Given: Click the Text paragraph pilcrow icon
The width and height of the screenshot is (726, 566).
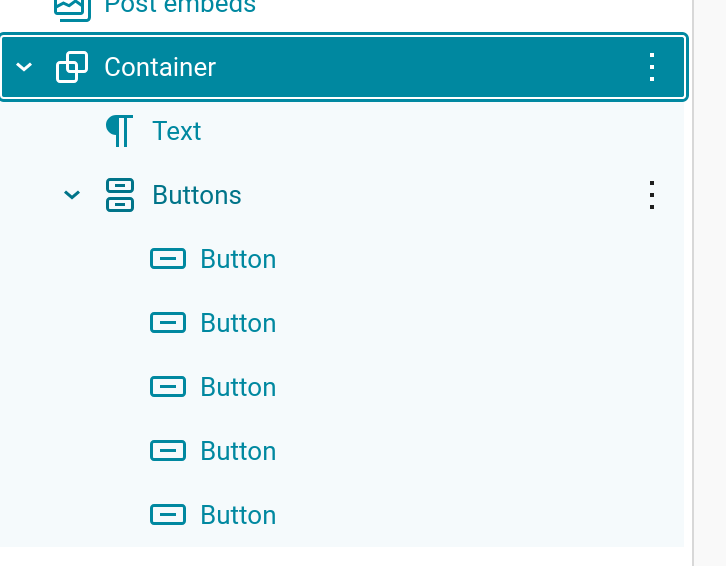Looking at the screenshot, I should tap(119, 131).
